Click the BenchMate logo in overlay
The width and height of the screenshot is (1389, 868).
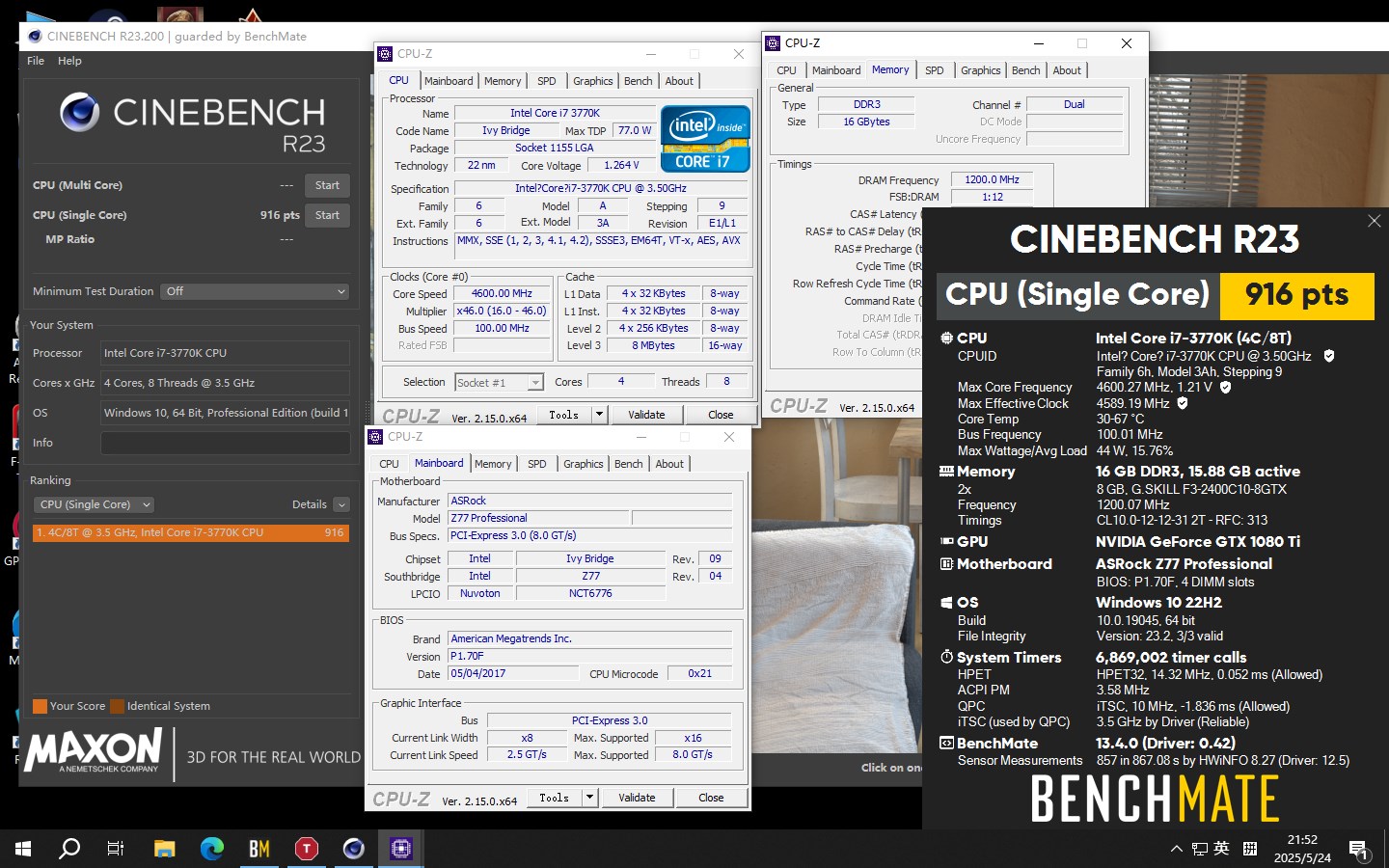1155,800
